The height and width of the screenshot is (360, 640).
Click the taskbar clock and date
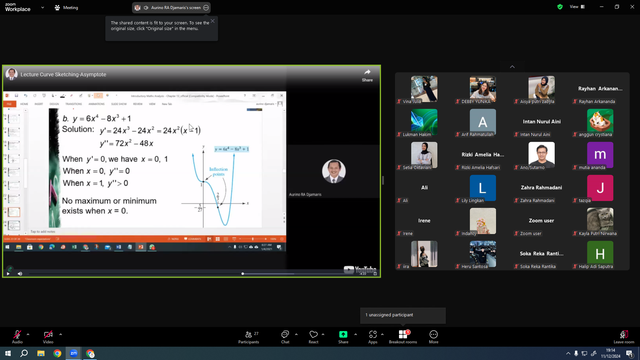point(611,353)
